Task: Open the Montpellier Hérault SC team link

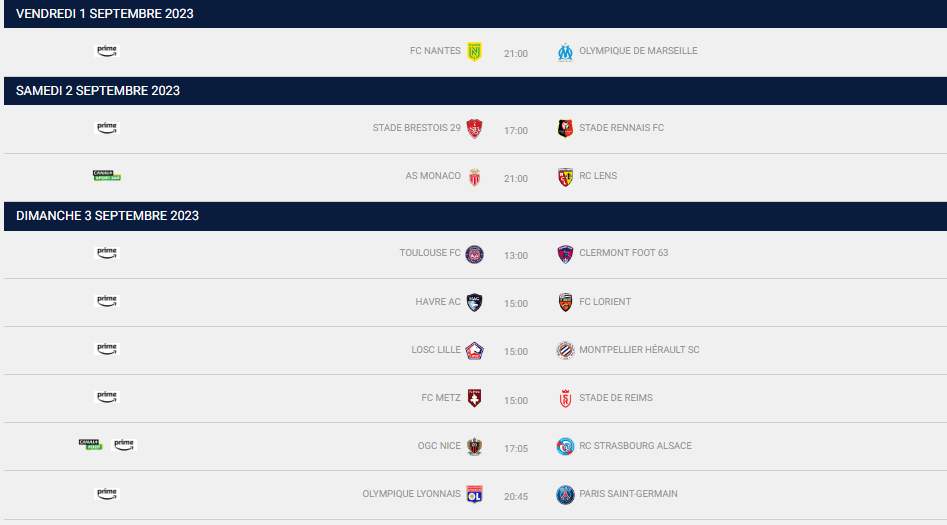Action: click(639, 350)
